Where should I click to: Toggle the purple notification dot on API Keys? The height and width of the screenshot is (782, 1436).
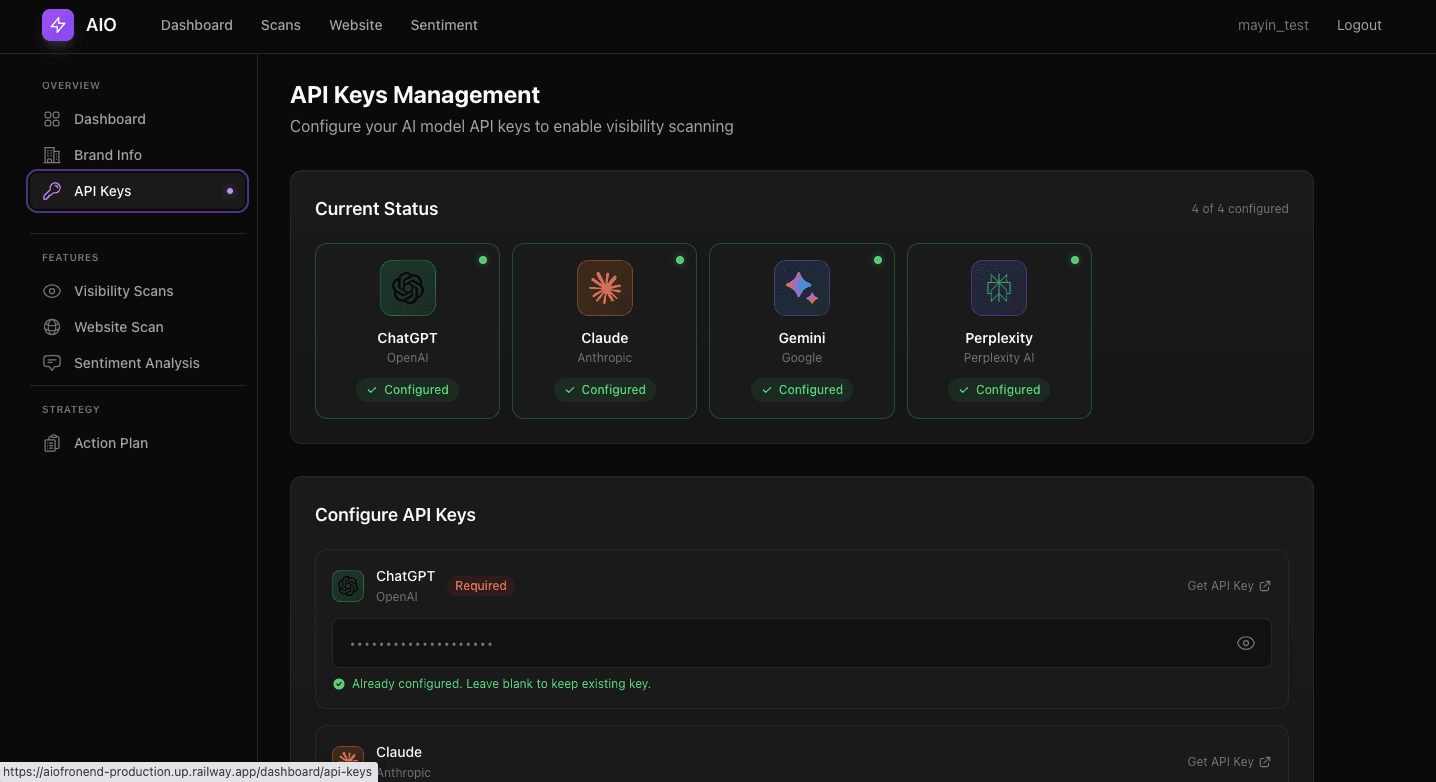coord(230,191)
